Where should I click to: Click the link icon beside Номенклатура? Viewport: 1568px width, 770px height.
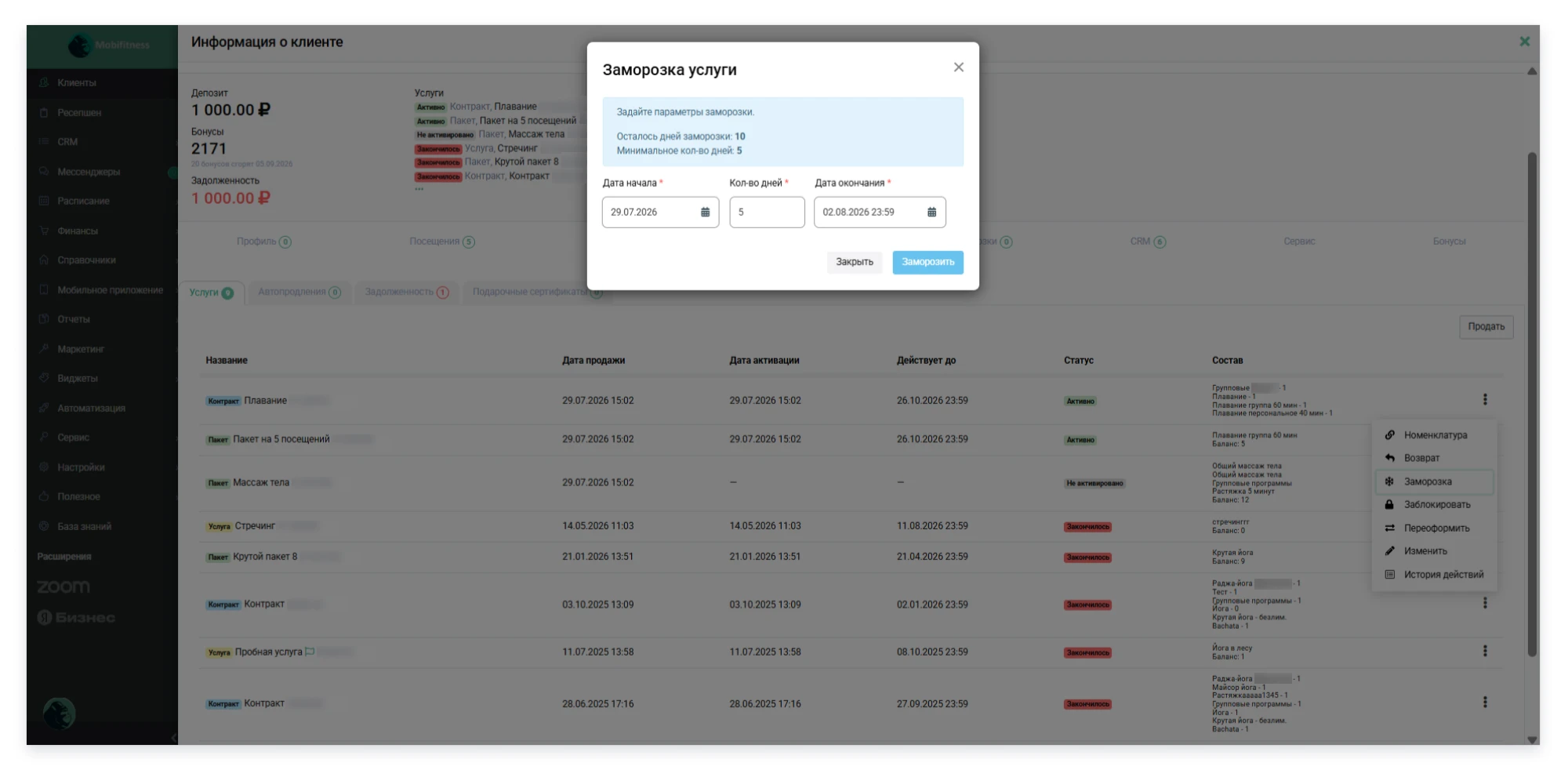point(1389,435)
